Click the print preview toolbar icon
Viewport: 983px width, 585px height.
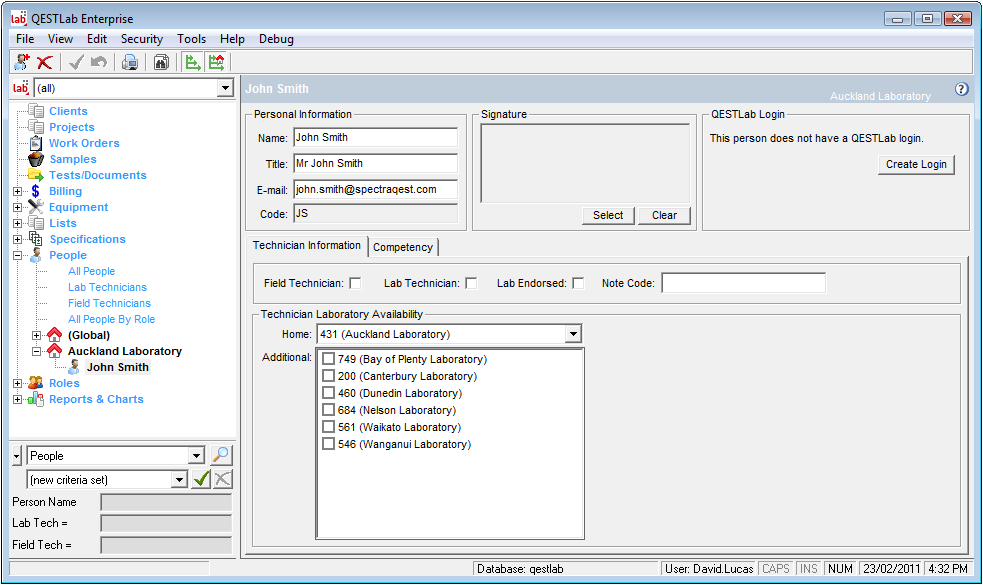click(130, 62)
